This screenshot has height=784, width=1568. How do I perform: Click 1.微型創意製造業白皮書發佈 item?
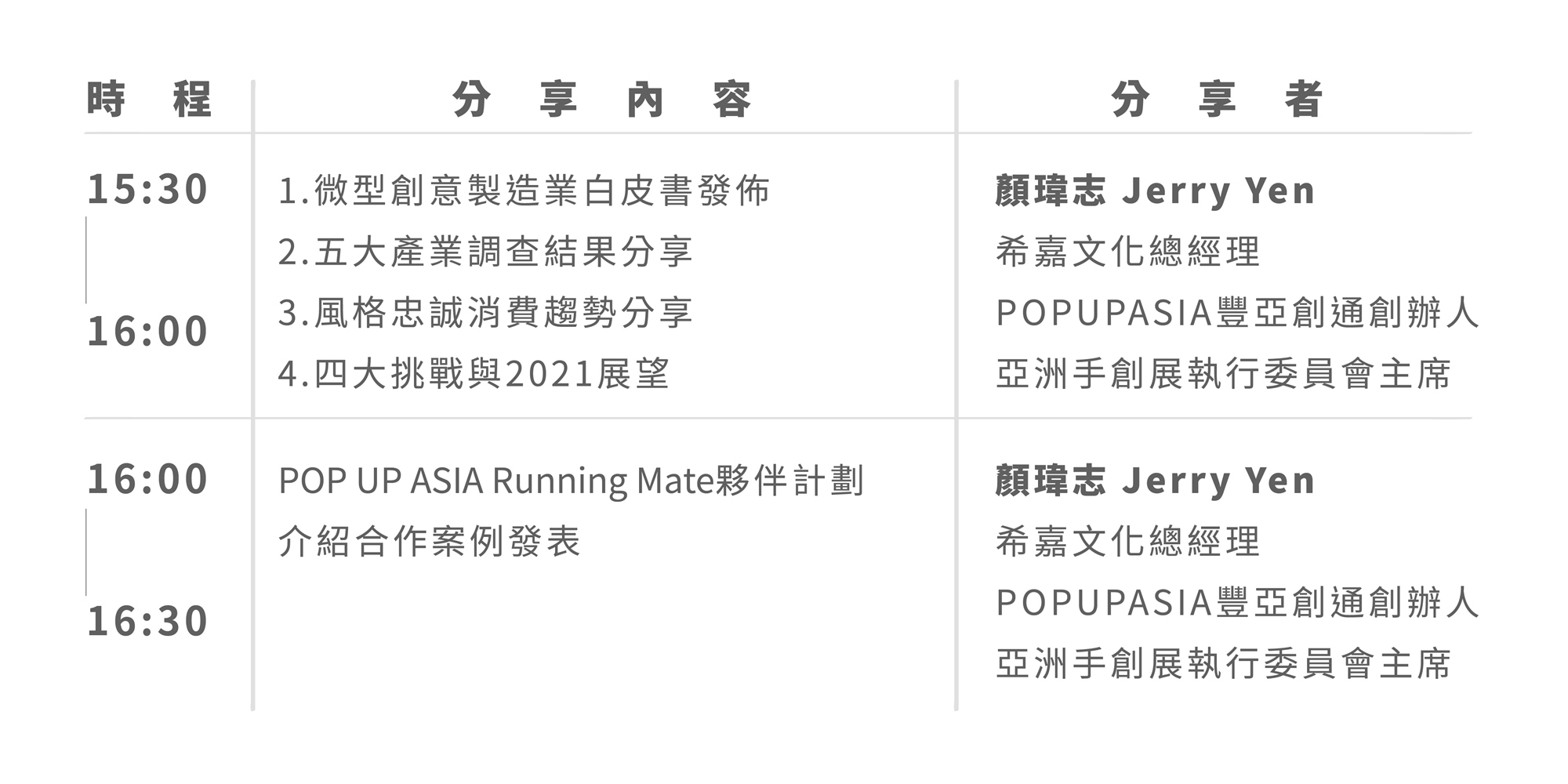click(x=524, y=191)
